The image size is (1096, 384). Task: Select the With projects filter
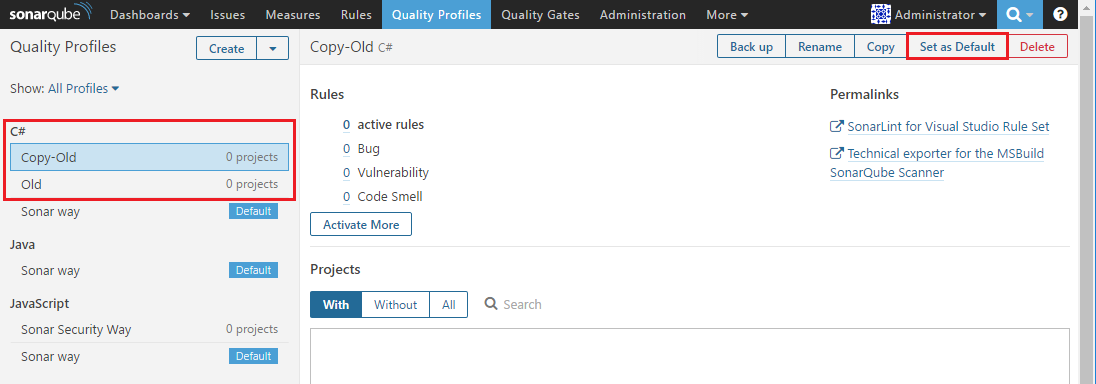[x=336, y=304]
